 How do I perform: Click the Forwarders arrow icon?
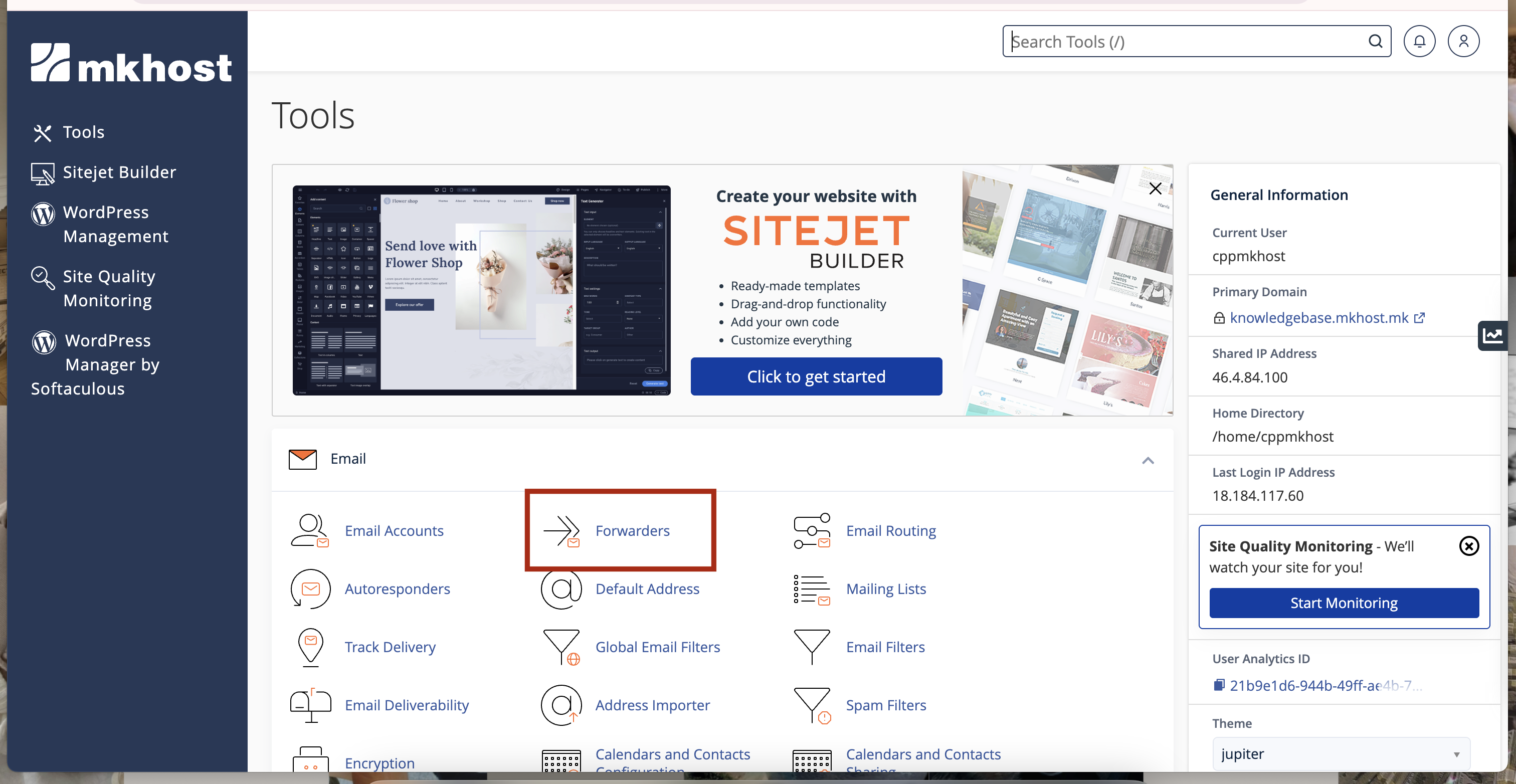click(561, 530)
